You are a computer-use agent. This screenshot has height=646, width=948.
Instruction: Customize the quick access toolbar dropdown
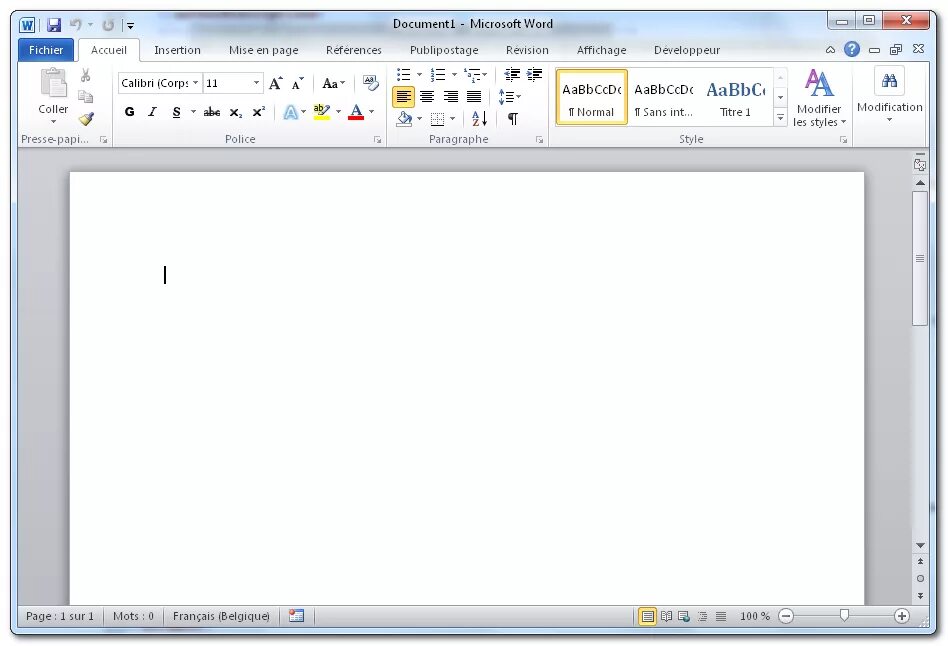[130, 25]
